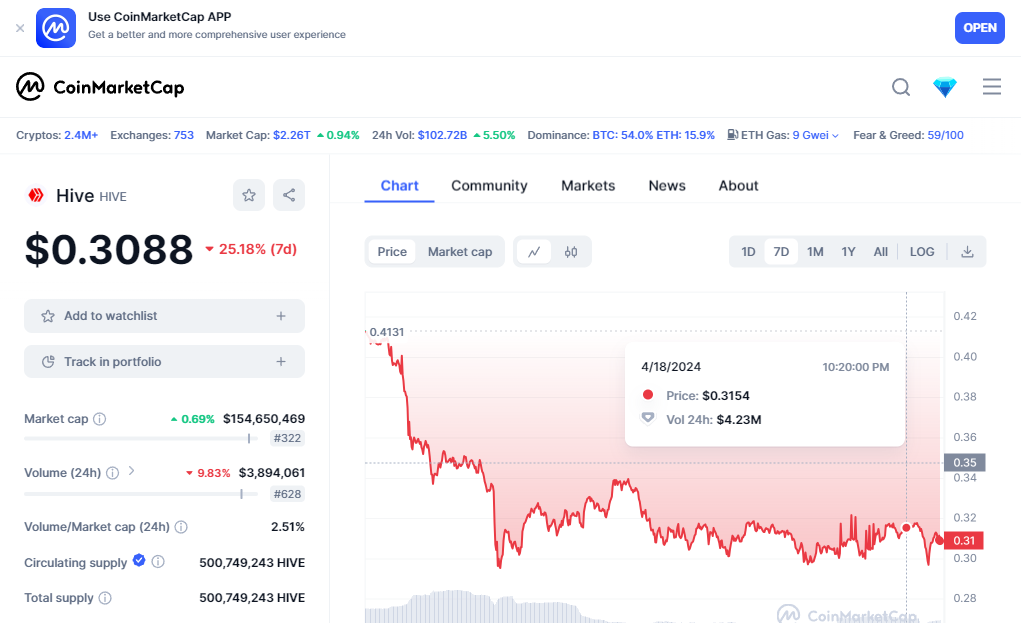Select the candlestick chart type icon
The image size is (1021, 623).
571,252
